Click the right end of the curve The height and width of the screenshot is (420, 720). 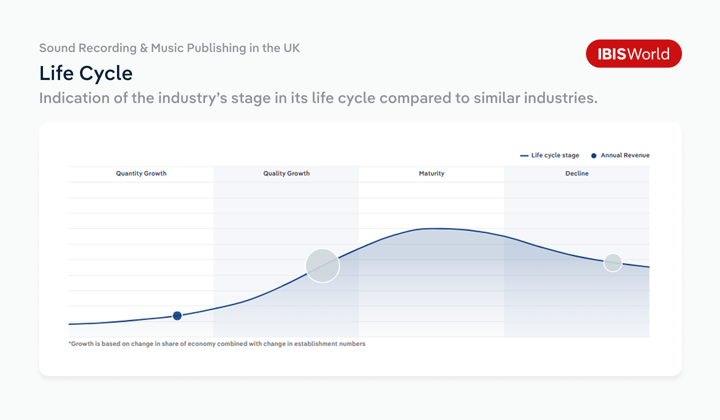click(x=648, y=267)
